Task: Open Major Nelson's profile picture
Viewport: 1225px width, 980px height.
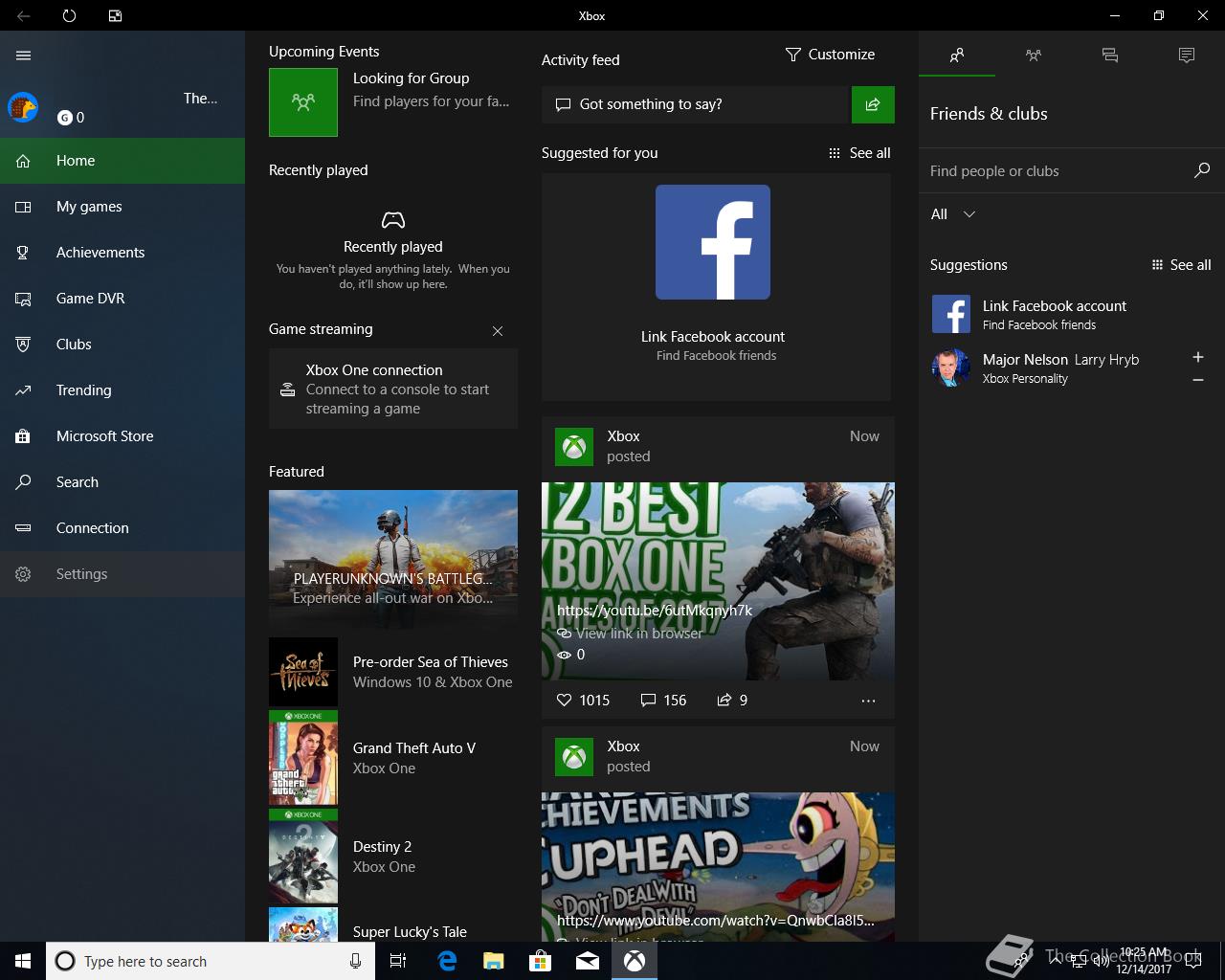Action: (951, 367)
